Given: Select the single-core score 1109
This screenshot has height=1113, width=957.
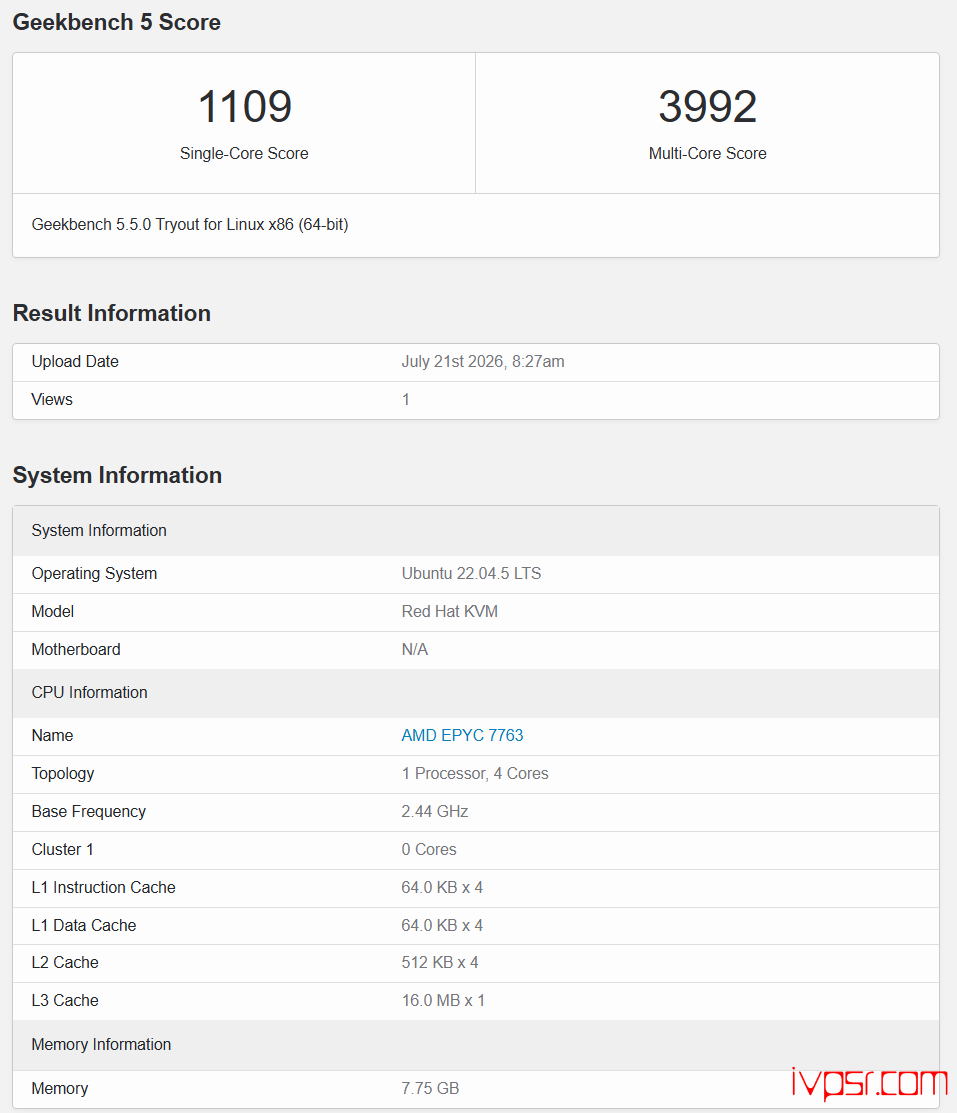Looking at the screenshot, I should click(244, 106).
